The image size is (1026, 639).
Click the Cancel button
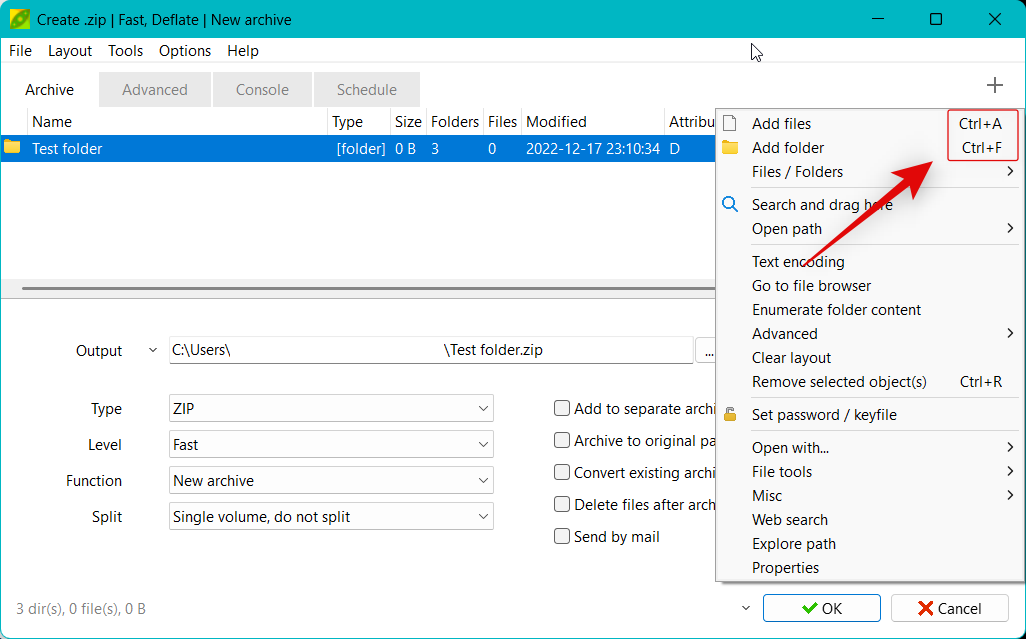point(949,608)
